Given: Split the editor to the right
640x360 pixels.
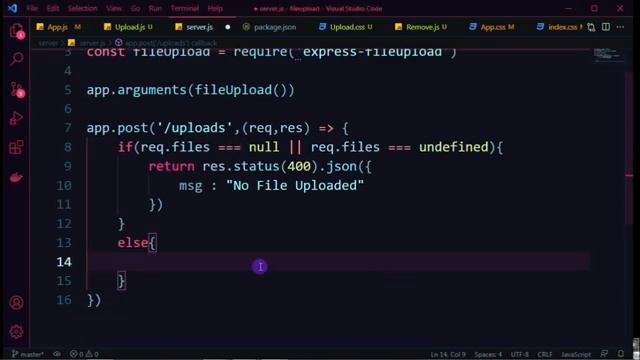Looking at the screenshot, I should (606, 27).
